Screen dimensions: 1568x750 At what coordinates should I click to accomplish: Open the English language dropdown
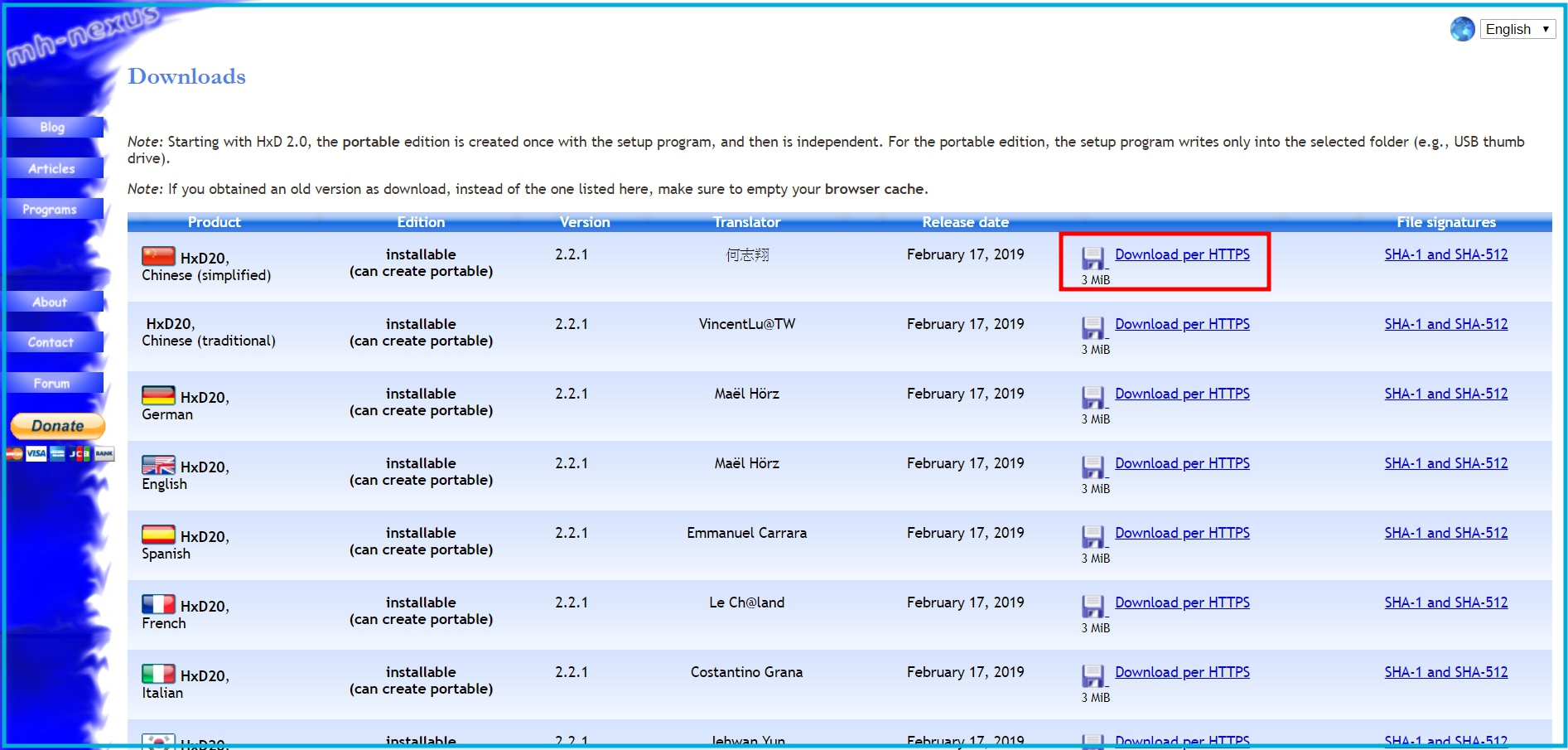click(x=1517, y=29)
